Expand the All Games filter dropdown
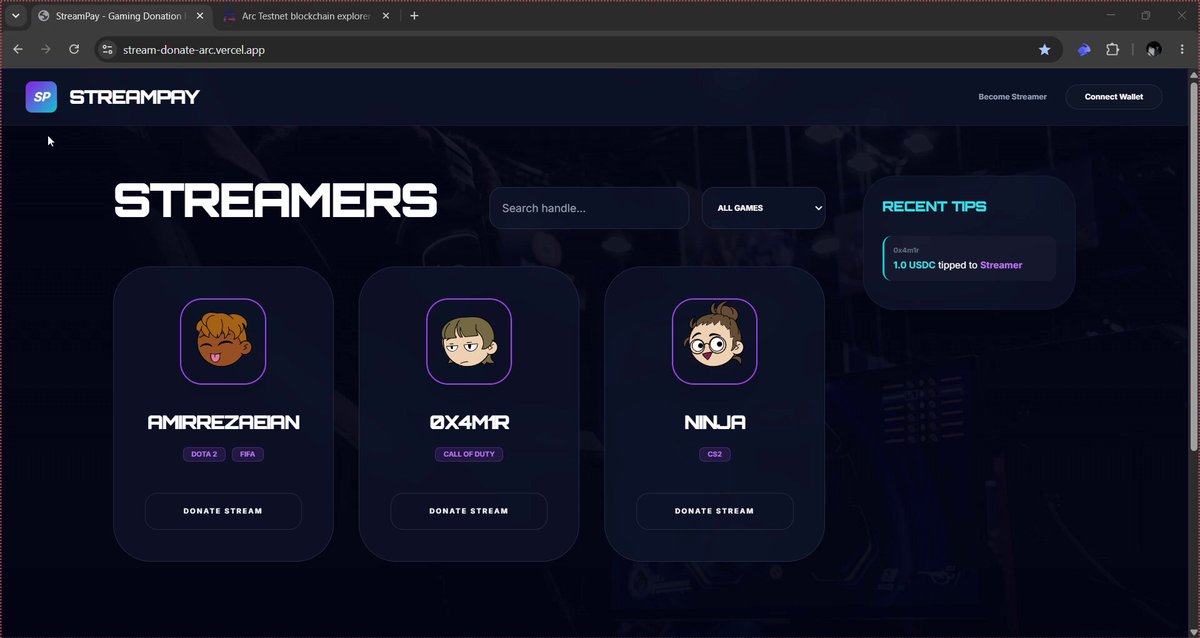 [764, 208]
